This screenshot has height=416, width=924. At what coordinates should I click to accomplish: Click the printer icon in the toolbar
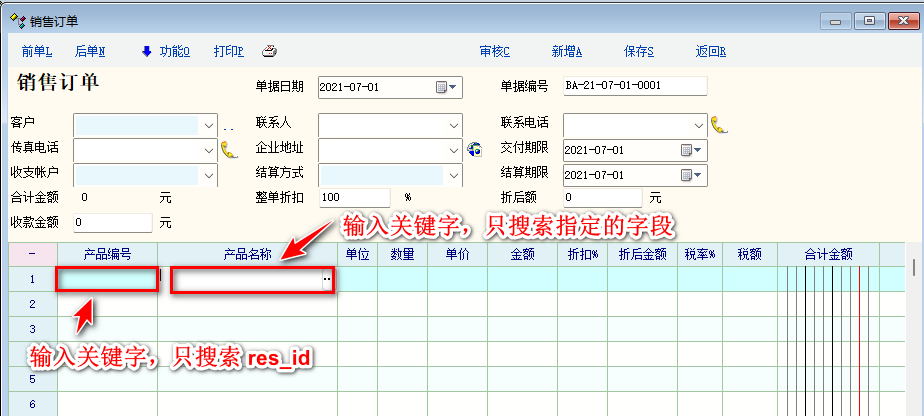pos(269,52)
